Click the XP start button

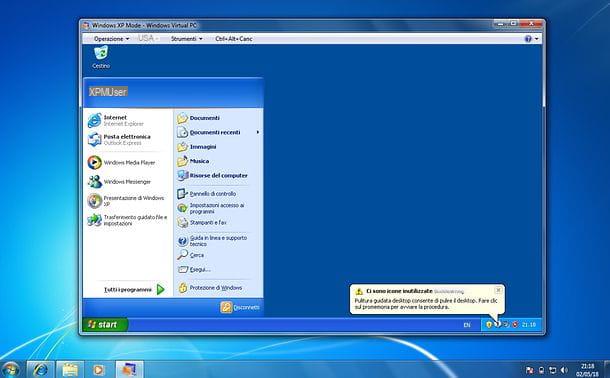[105, 324]
